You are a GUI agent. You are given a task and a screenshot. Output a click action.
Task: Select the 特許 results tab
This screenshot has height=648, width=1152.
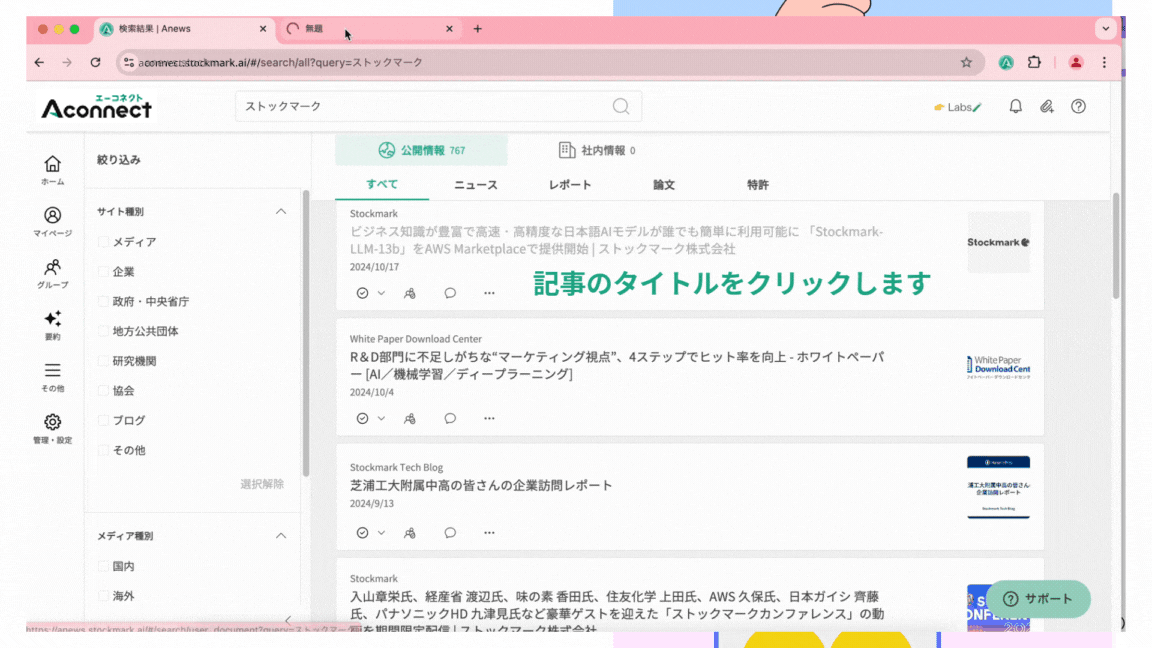(x=757, y=185)
